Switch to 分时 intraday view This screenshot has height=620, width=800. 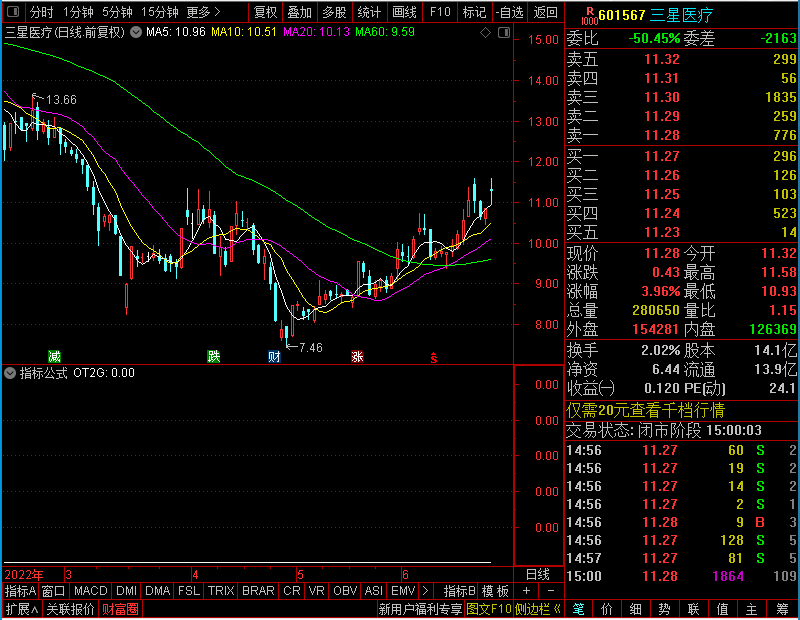(x=41, y=12)
